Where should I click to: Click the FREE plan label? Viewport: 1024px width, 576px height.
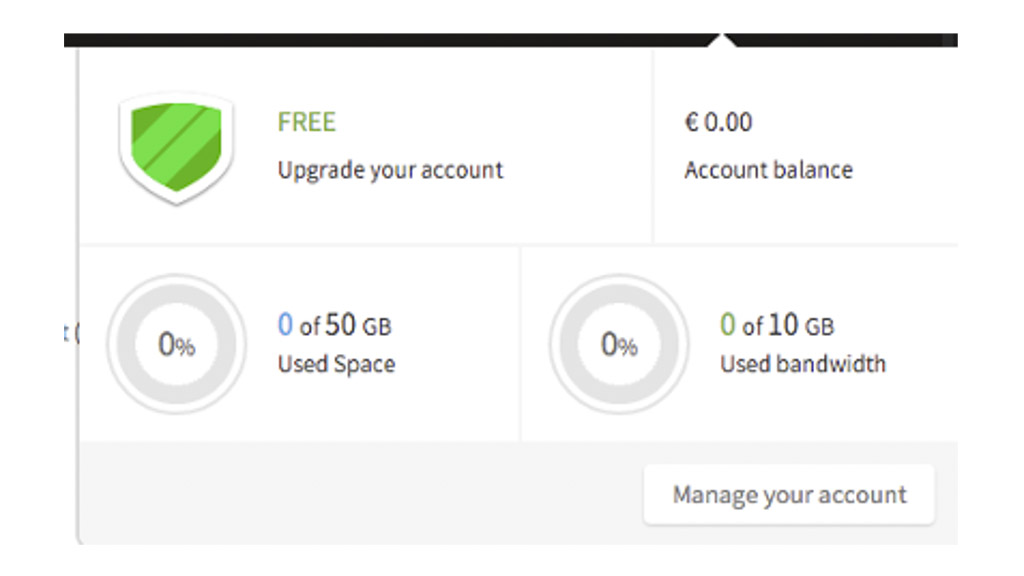(x=307, y=123)
